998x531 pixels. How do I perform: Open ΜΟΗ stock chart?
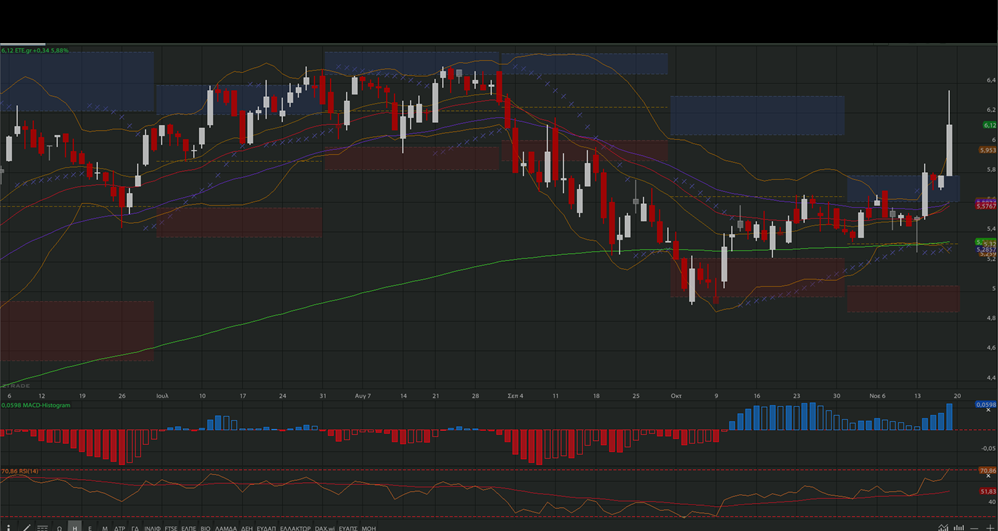pos(369,528)
